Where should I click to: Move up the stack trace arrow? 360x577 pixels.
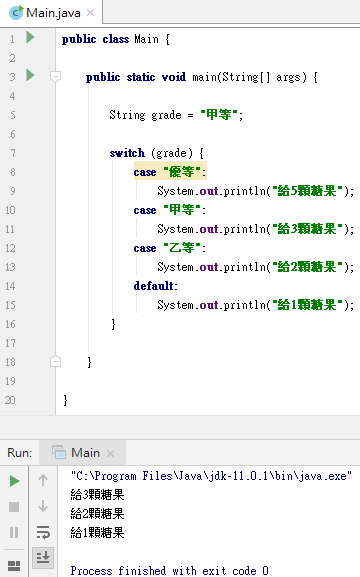point(43,480)
